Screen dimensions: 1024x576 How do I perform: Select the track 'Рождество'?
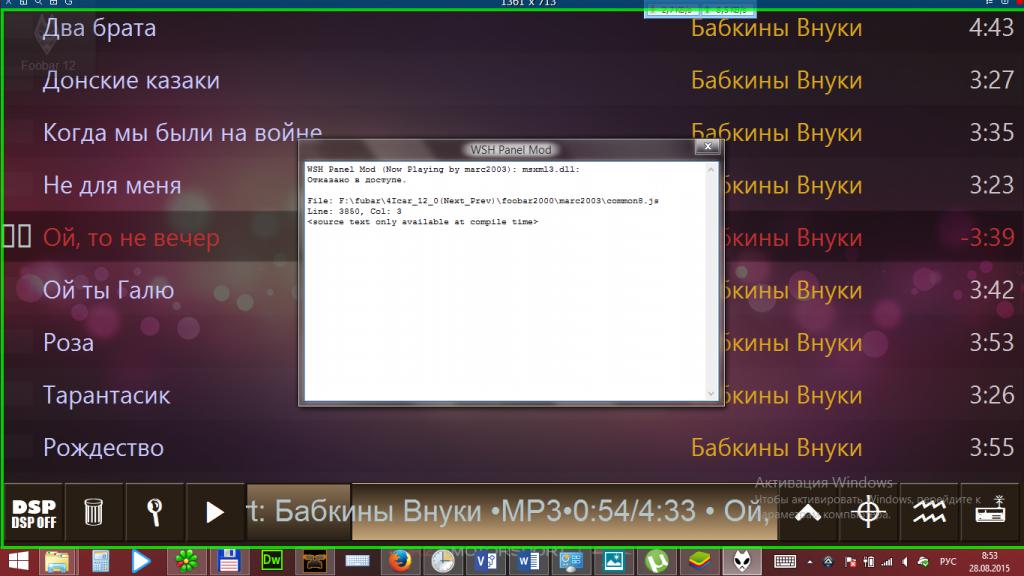click(x=103, y=447)
